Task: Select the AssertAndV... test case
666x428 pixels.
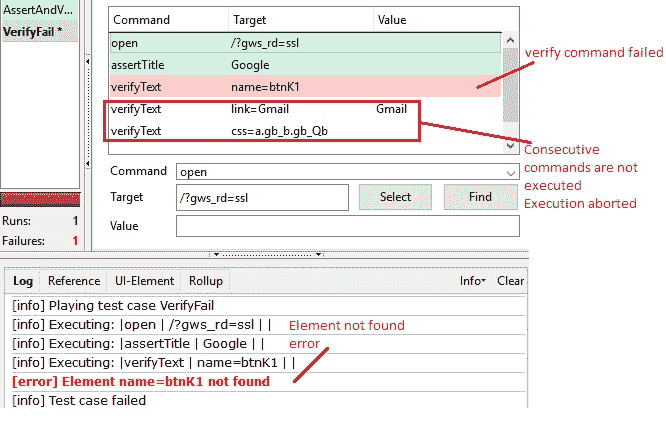Action: (x=40, y=10)
